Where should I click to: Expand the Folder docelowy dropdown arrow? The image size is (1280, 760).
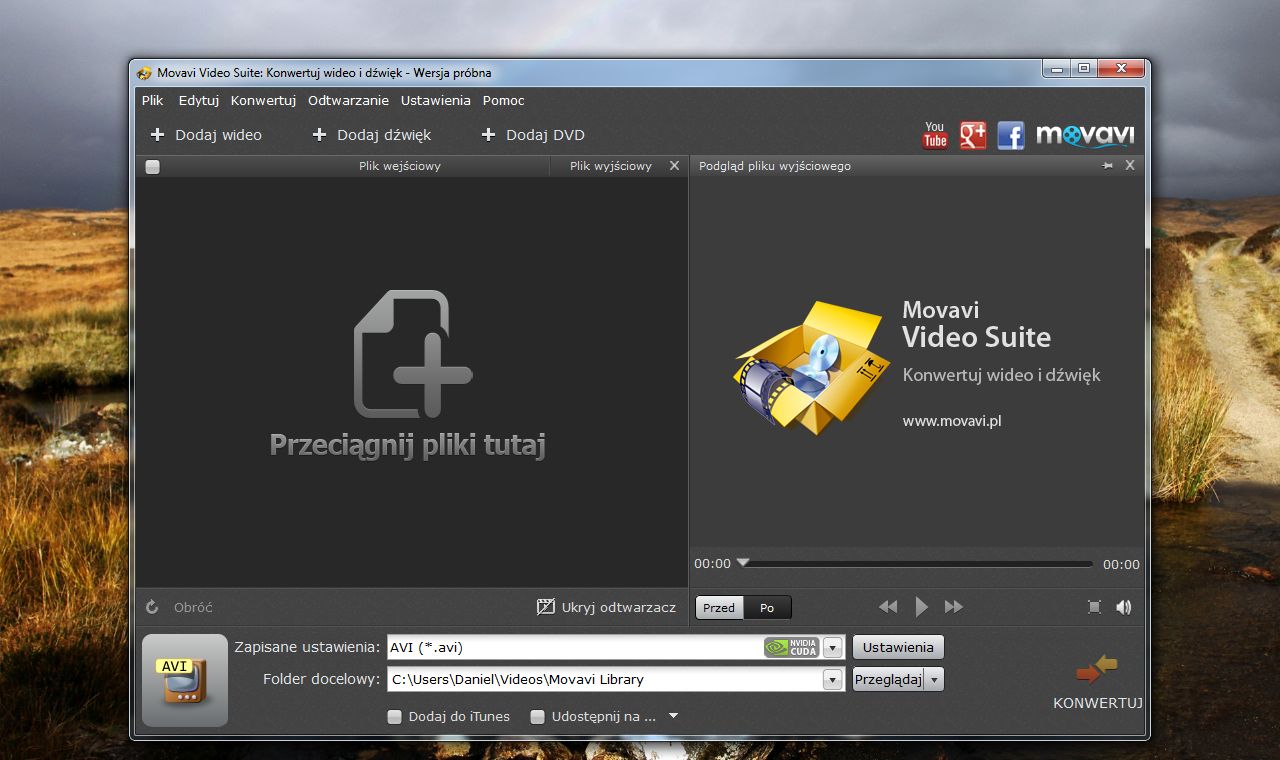[x=833, y=680]
